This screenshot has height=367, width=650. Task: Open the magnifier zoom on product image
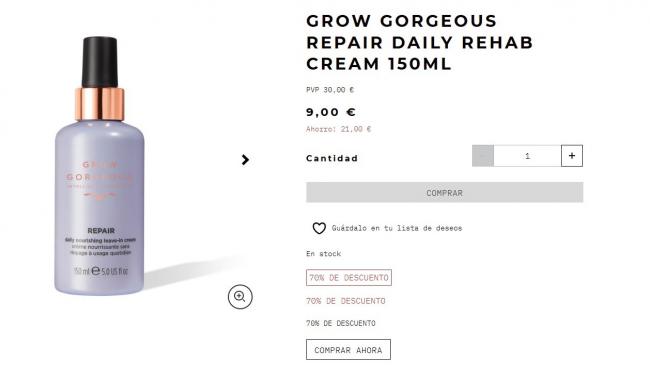coord(240,297)
